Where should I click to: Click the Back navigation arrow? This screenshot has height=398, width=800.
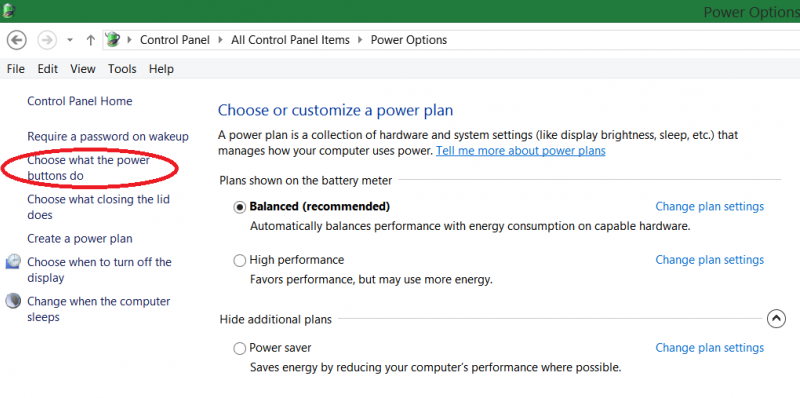tap(16, 40)
